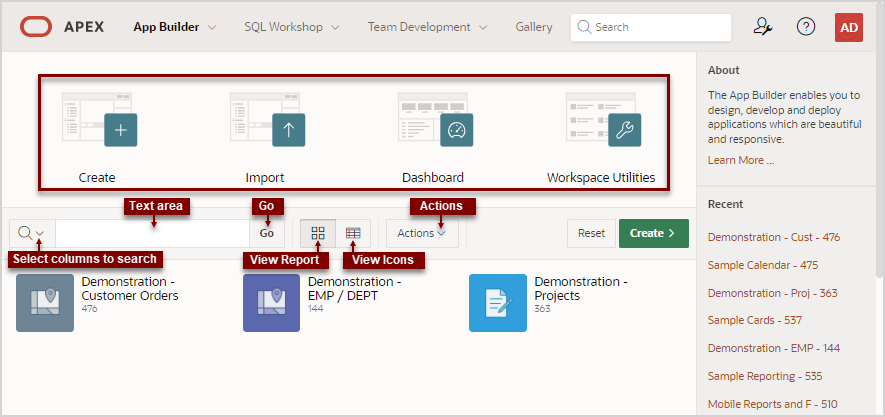Switch to View Report table button

pos(353,233)
